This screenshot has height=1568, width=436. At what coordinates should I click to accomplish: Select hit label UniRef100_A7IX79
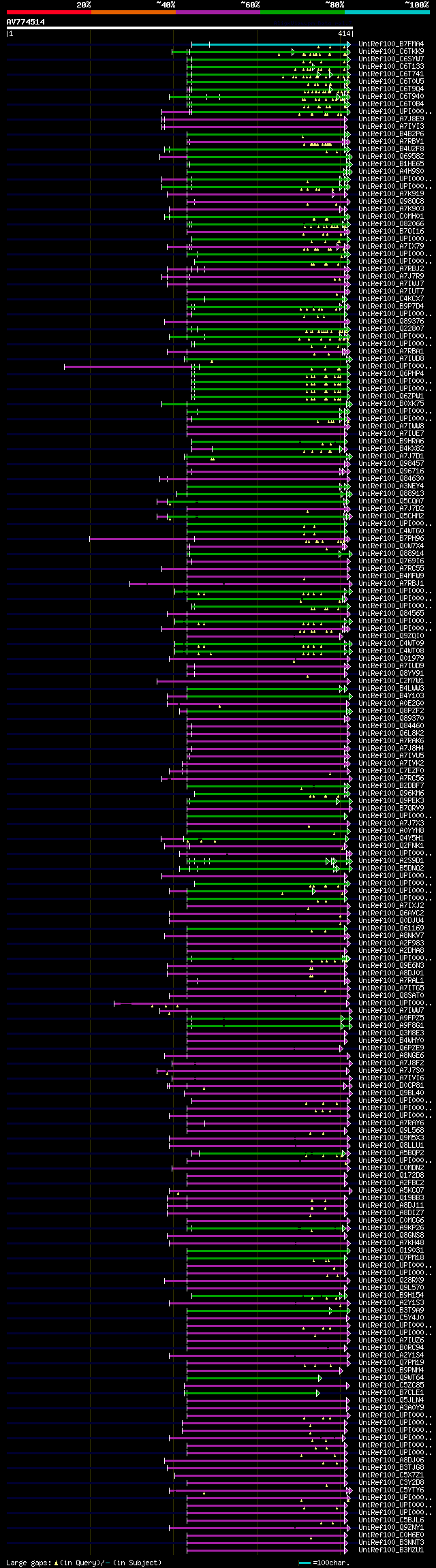pyautogui.click(x=391, y=247)
